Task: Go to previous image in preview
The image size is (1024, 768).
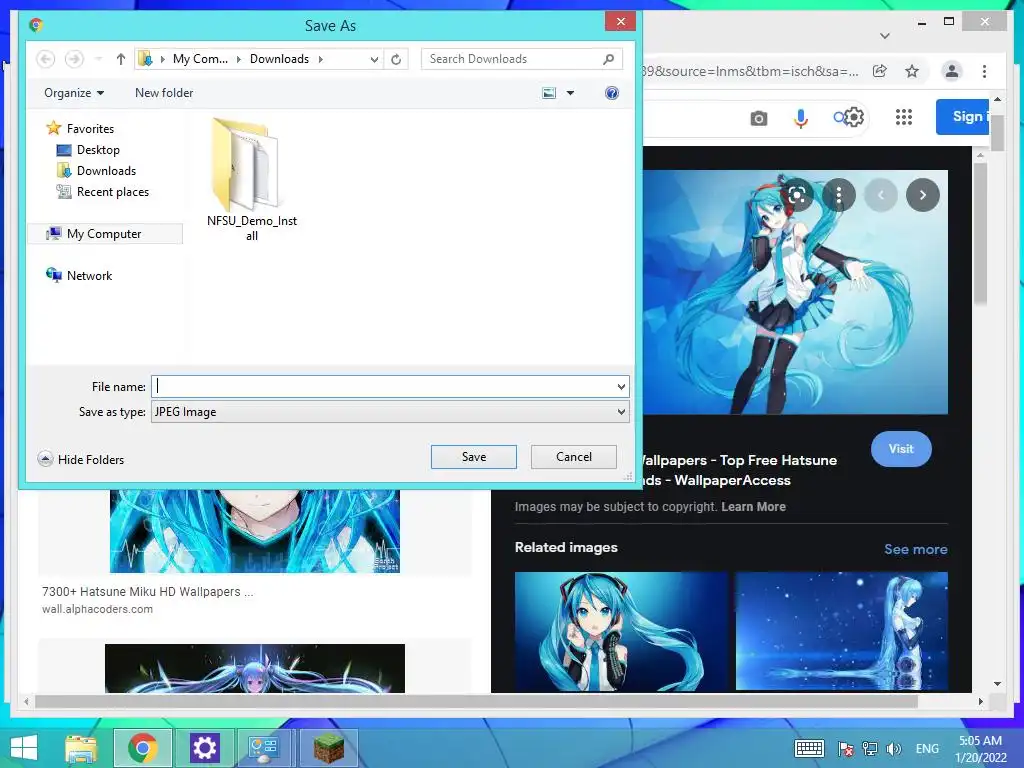Action: 880,195
